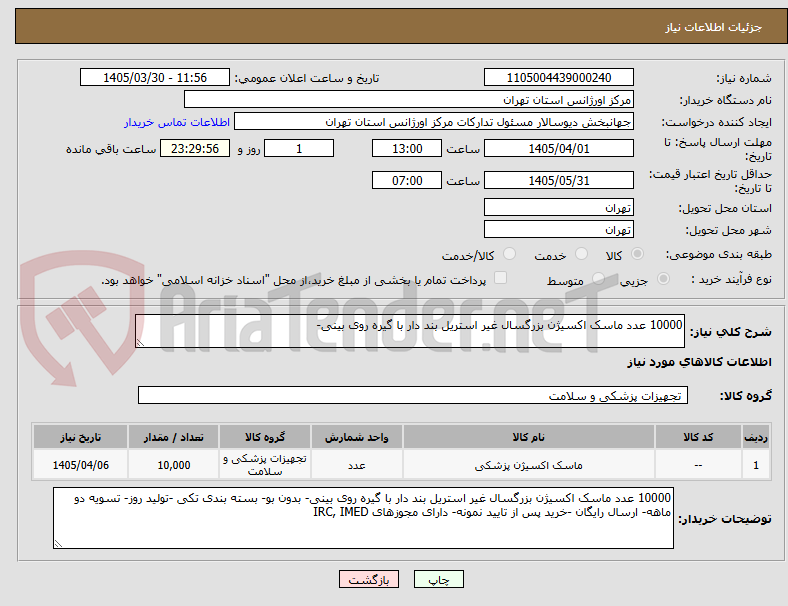Click the کد کالا column header
Viewport: 788px width, 606px height.
pyautogui.click(x=698, y=437)
